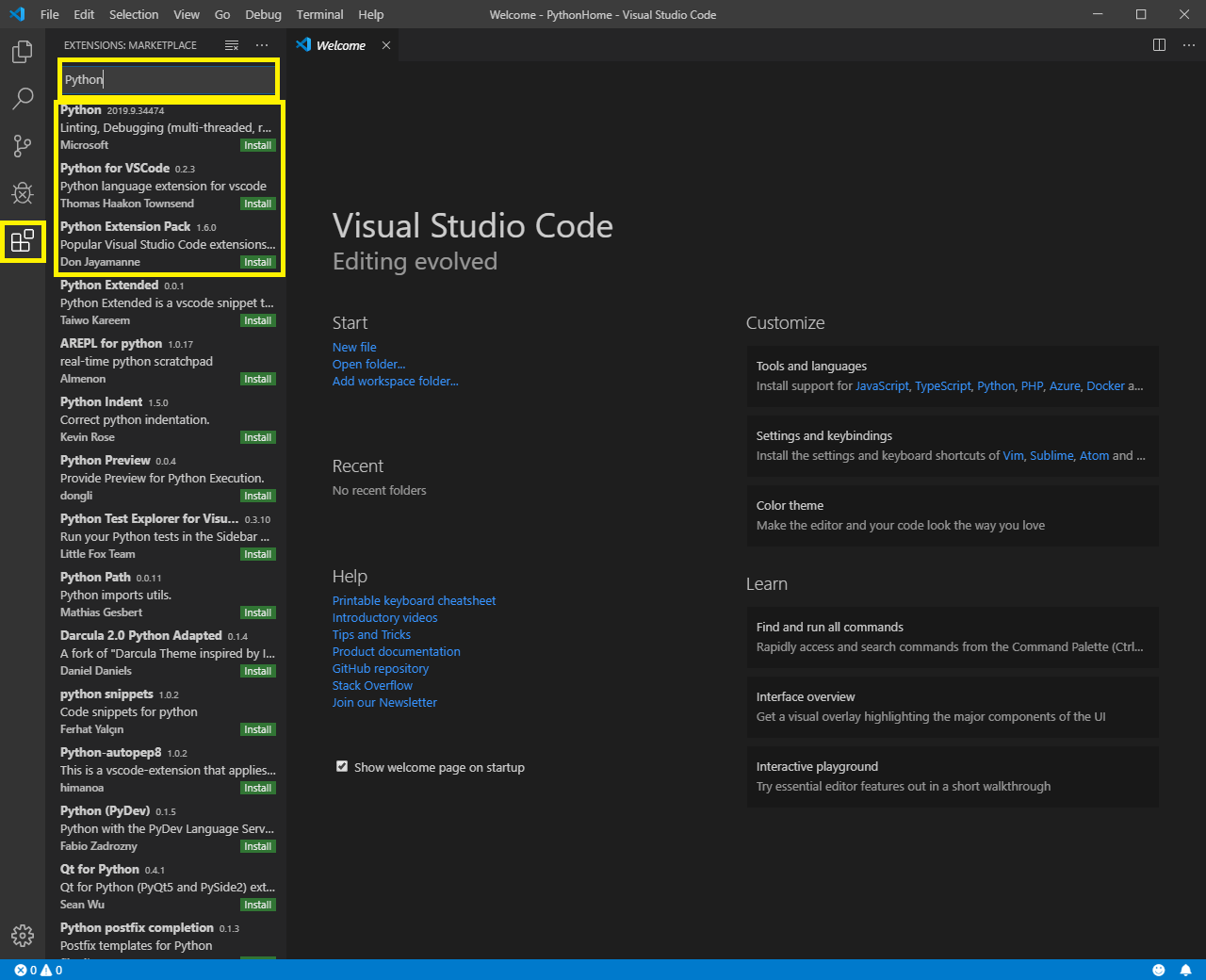Install Python Test Explorer extension

[257, 554]
